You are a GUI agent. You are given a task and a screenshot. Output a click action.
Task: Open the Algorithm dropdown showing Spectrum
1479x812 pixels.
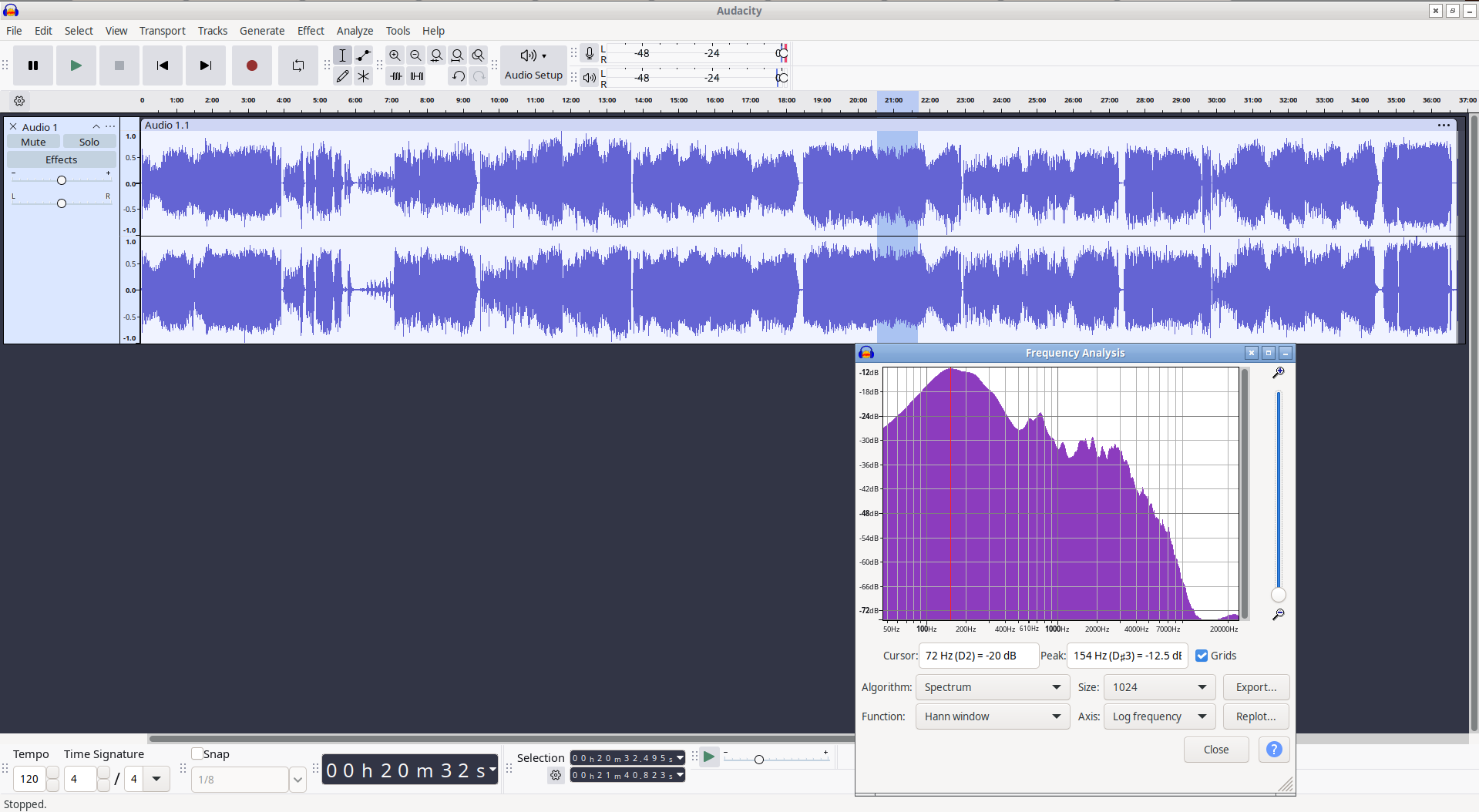pyautogui.click(x=992, y=687)
